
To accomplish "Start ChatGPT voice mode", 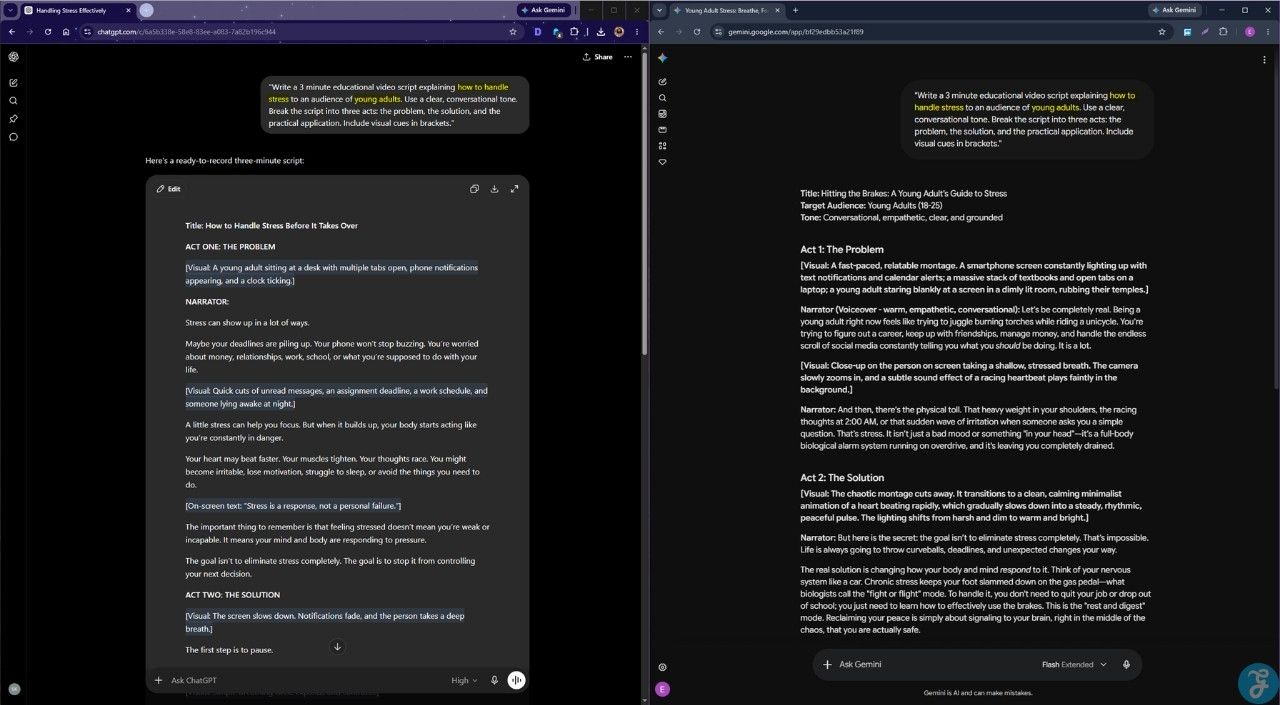I will tap(516, 681).
